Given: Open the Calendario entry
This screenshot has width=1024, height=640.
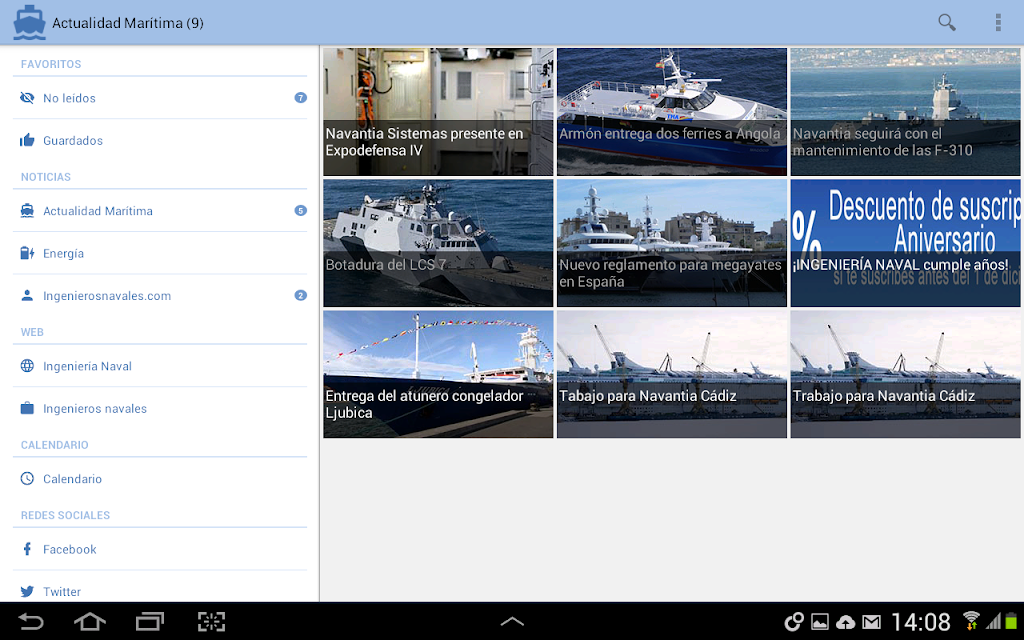Looking at the screenshot, I should tap(160, 479).
